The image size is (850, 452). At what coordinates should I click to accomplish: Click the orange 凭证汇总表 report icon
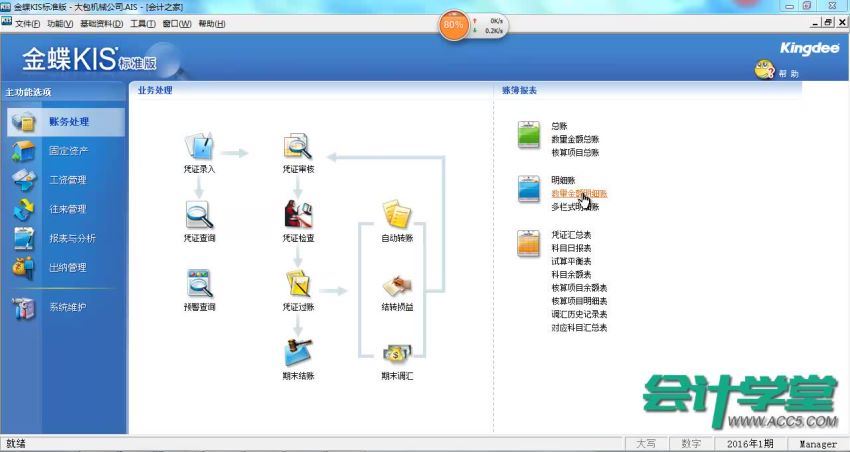(x=529, y=243)
